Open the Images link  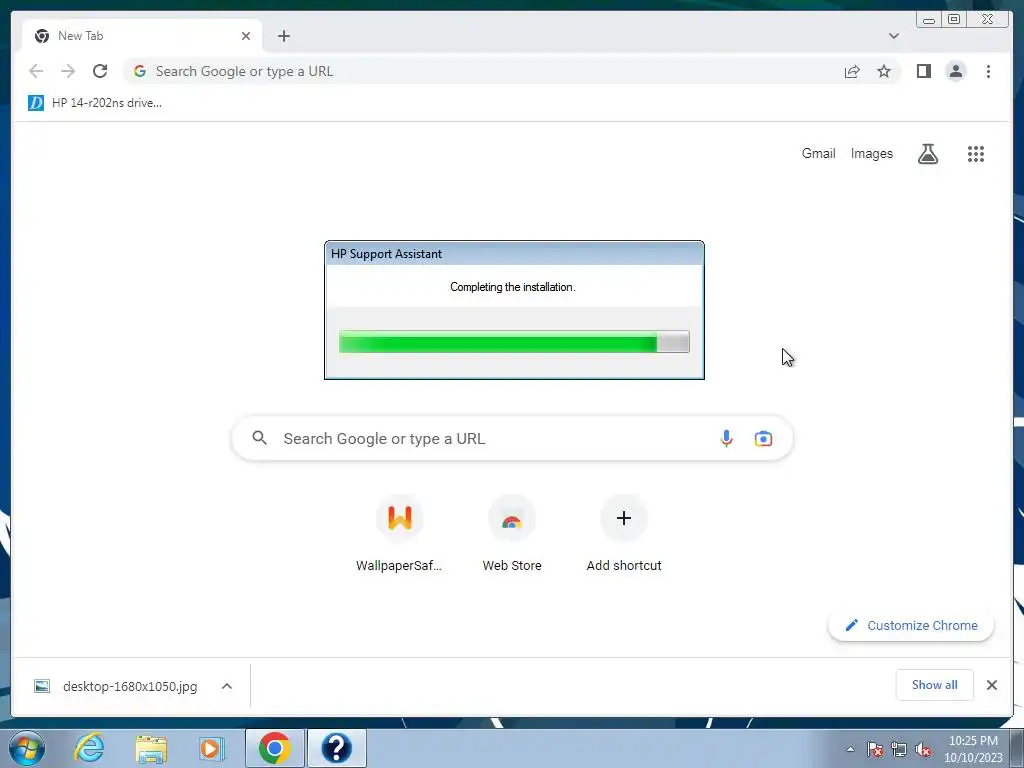click(871, 153)
